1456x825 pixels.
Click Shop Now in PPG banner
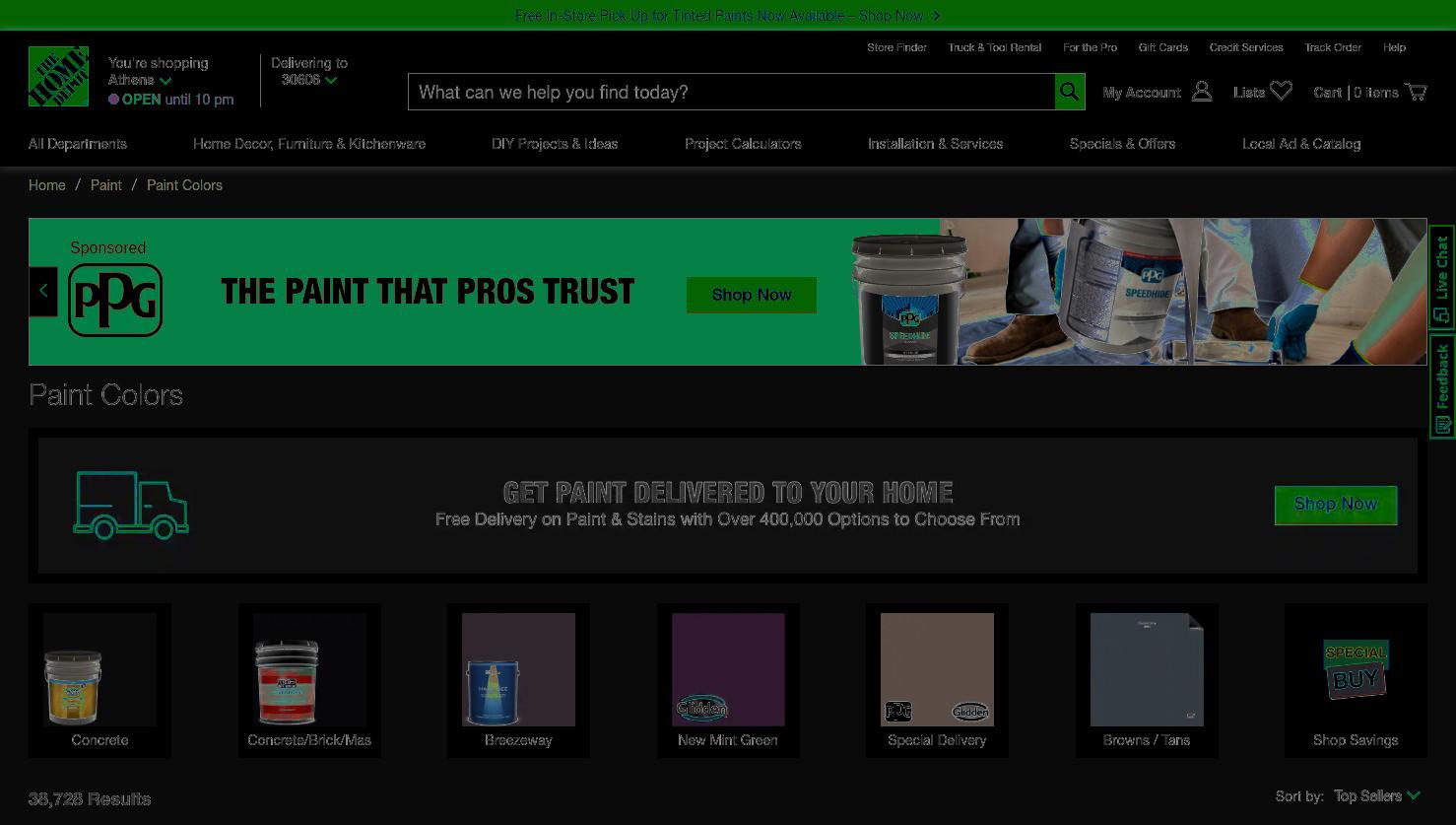[752, 295]
